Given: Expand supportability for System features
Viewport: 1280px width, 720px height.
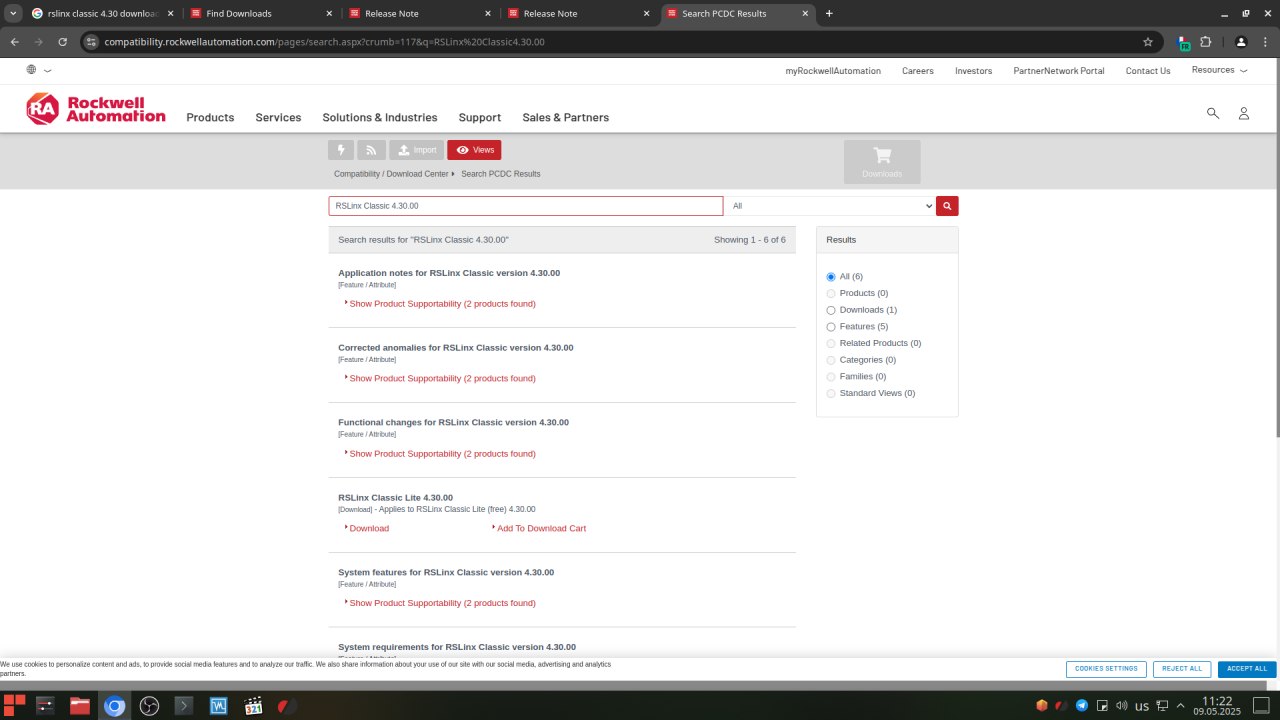Looking at the screenshot, I should pos(442,603).
